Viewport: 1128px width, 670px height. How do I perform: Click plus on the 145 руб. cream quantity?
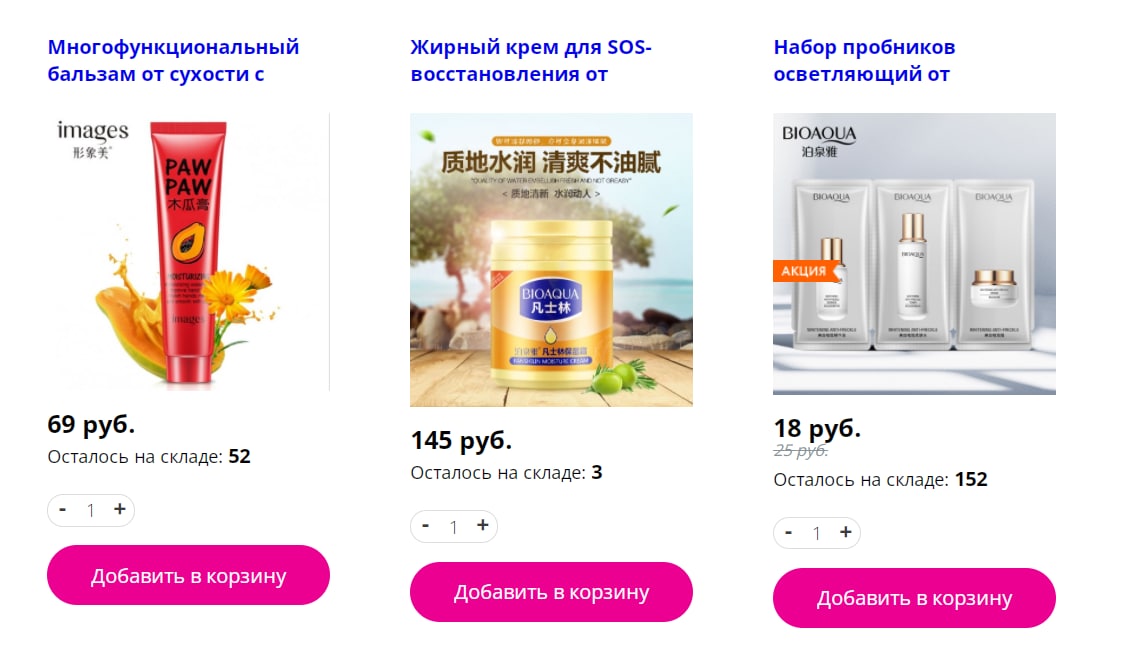(483, 526)
